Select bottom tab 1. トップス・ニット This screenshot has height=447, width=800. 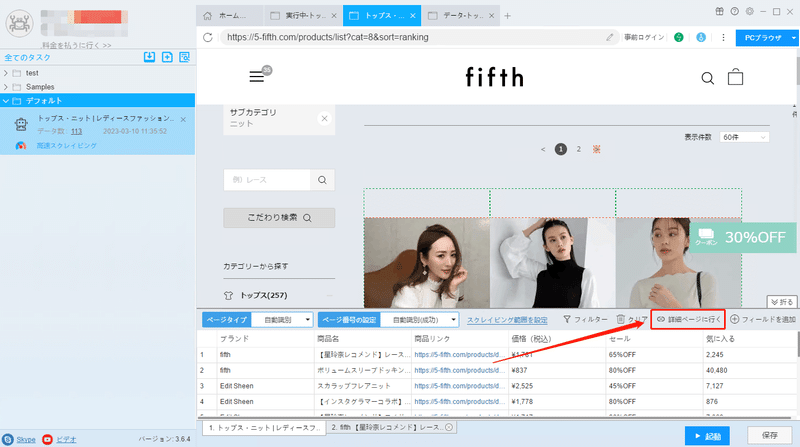[264, 428]
